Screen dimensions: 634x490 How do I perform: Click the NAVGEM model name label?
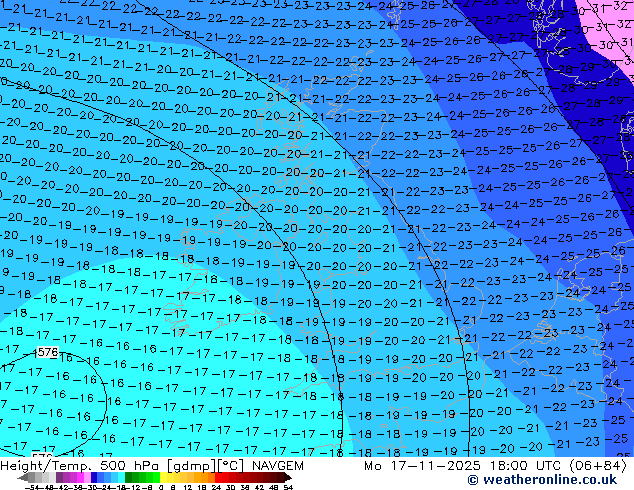(277, 466)
